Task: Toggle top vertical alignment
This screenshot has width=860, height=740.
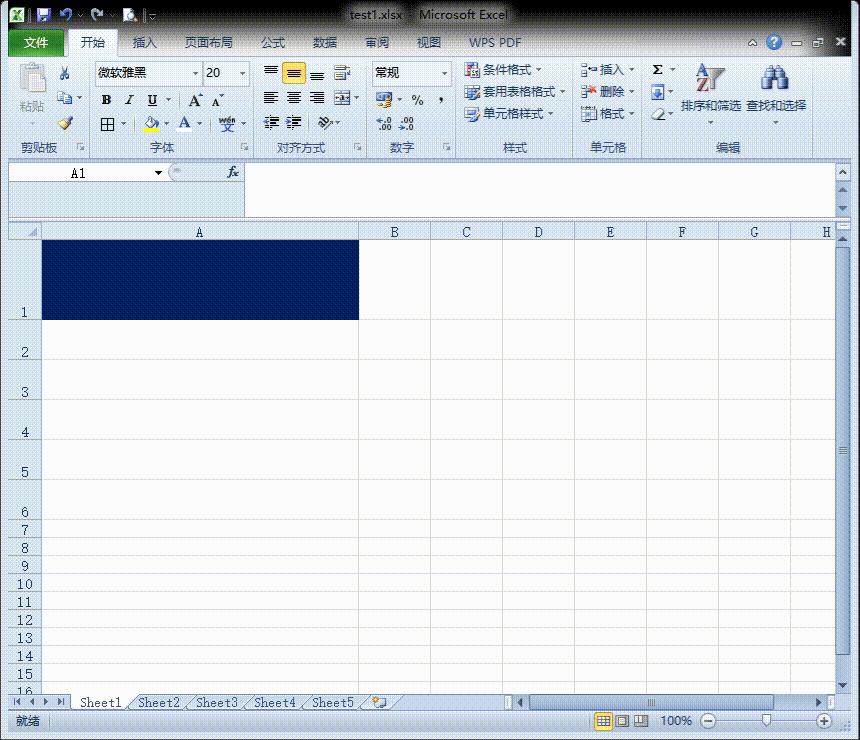Action: 271,72
